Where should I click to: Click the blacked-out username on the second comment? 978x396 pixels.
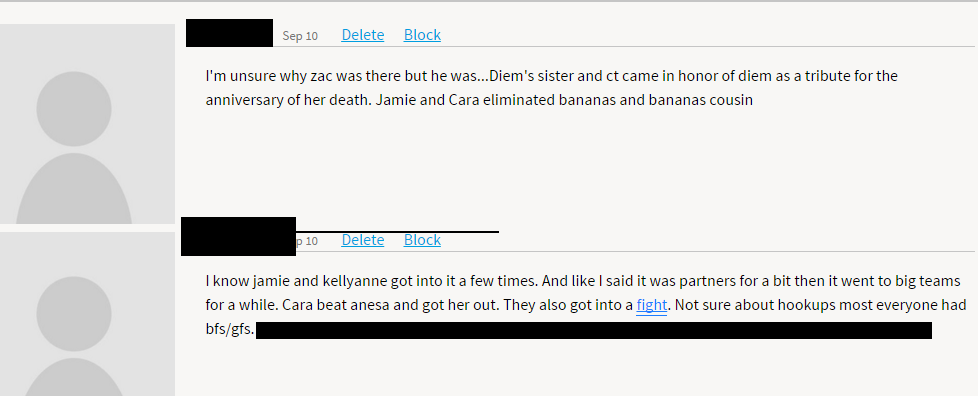(238, 236)
